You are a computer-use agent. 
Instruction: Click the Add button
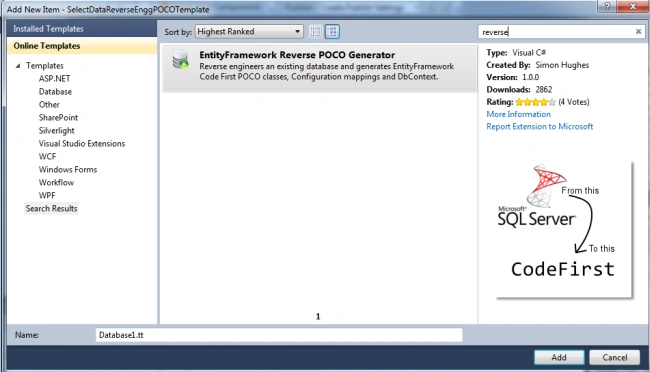(x=559, y=357)
